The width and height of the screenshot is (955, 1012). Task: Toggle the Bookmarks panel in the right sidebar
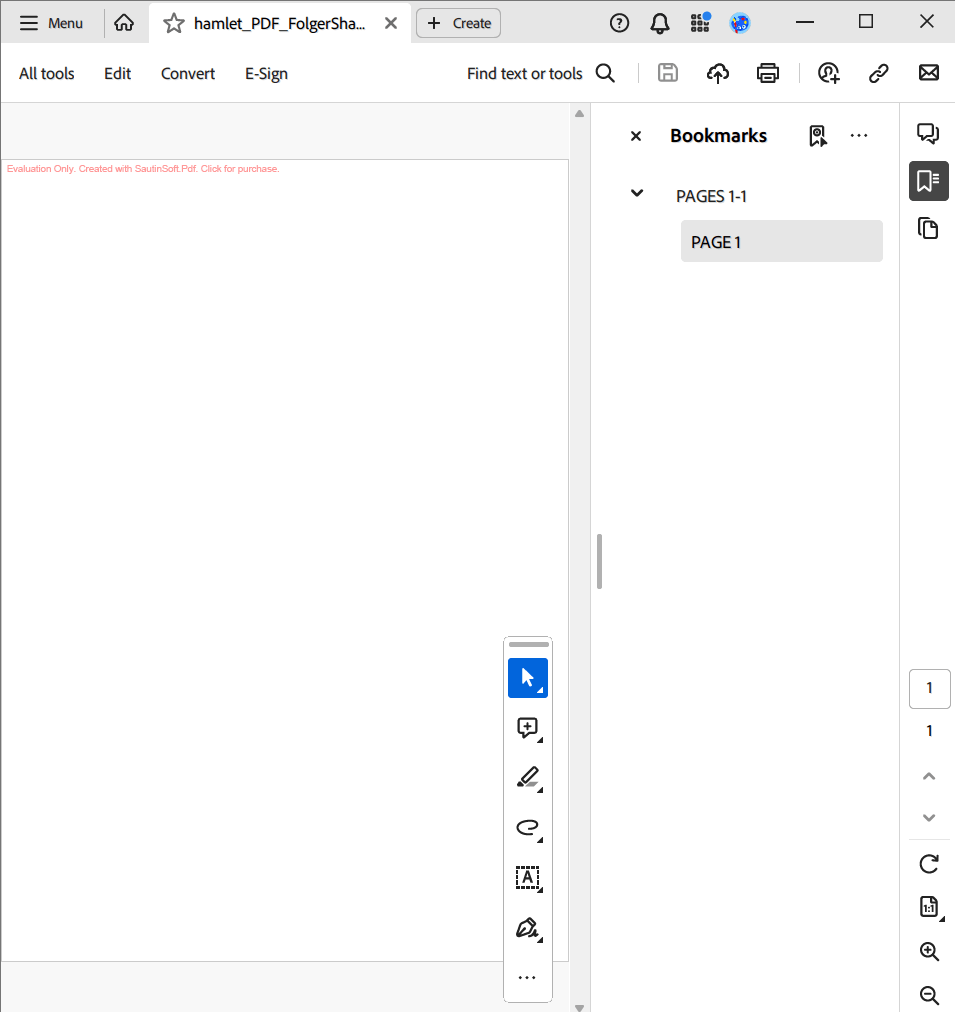click(928, 181)
